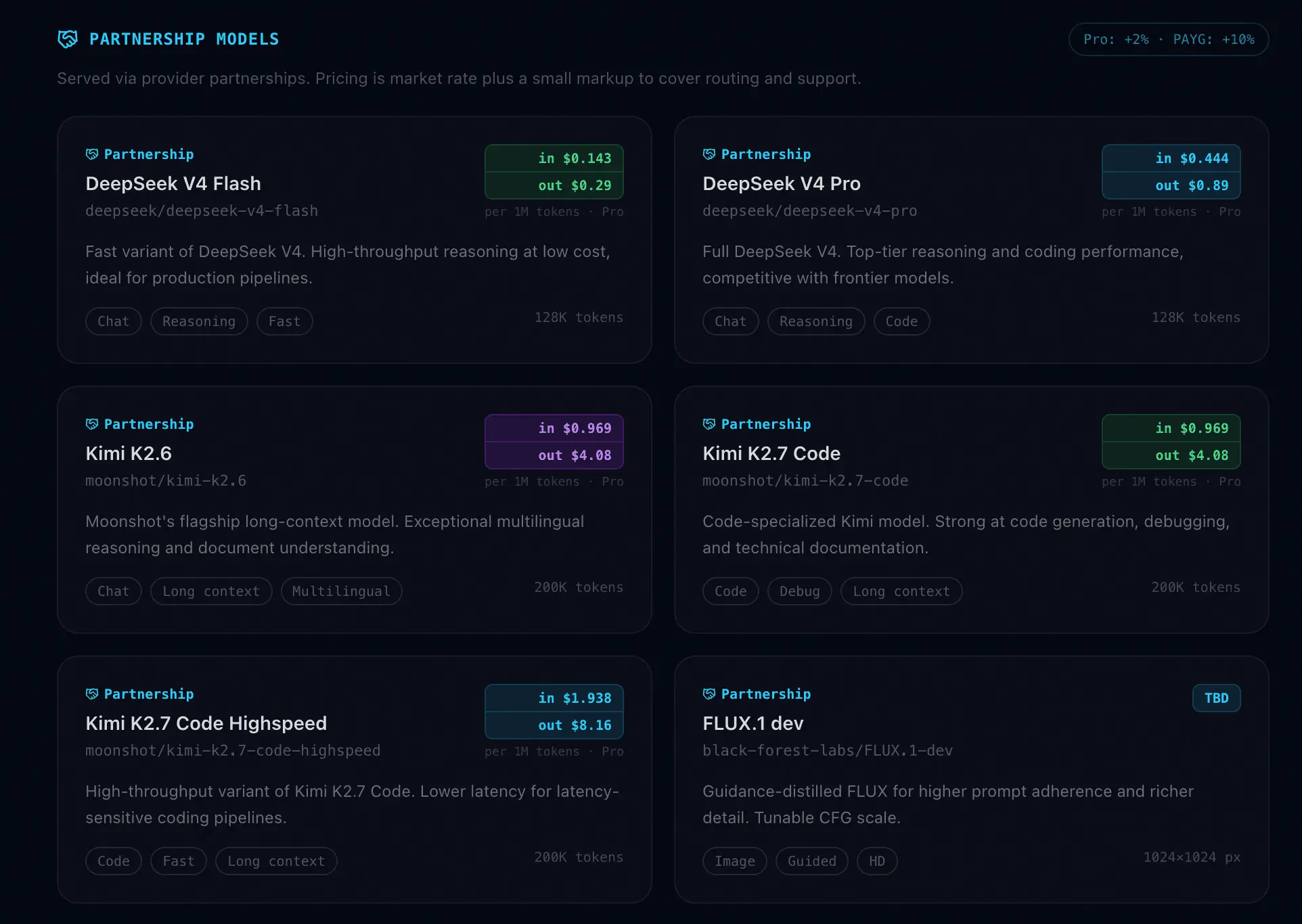Click the in $0.444 price on DeepSeek V4 Pro
The height and width of the screenshot is (924, 1302).
1171,158
